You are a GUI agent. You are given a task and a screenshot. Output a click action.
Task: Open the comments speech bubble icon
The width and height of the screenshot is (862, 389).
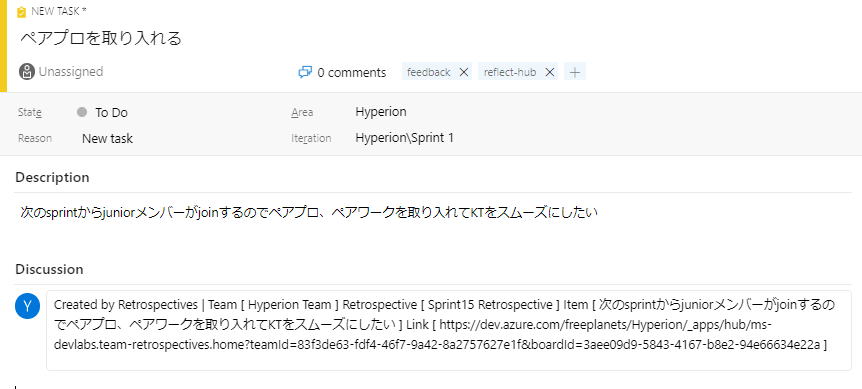point(305,72)
